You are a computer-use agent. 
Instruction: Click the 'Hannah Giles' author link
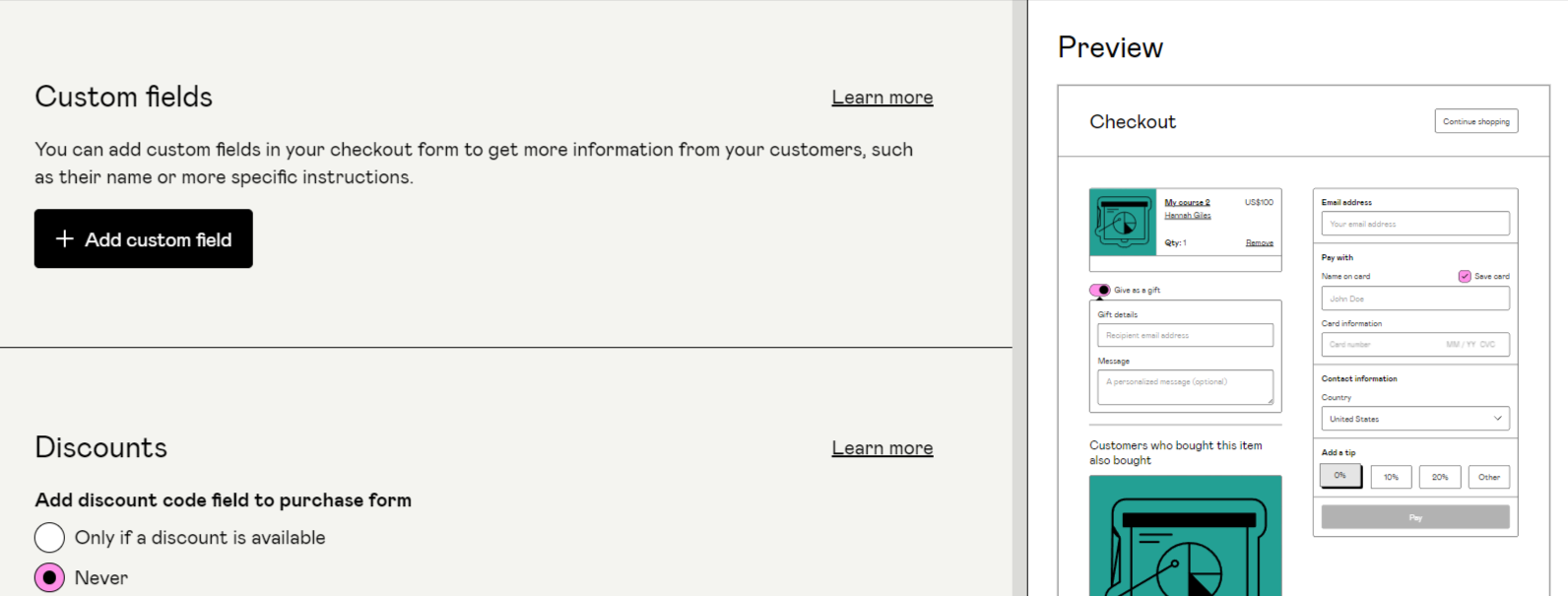(x=1188, y=214)
